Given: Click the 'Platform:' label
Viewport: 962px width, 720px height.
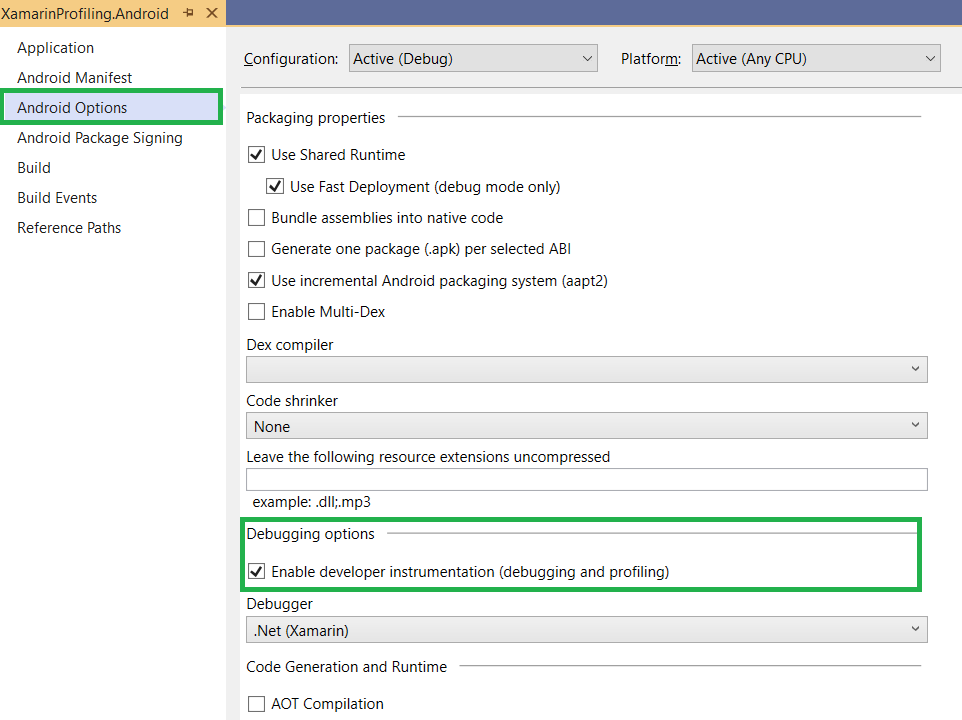Looking at the screenshot, I should tap(651, 59).
